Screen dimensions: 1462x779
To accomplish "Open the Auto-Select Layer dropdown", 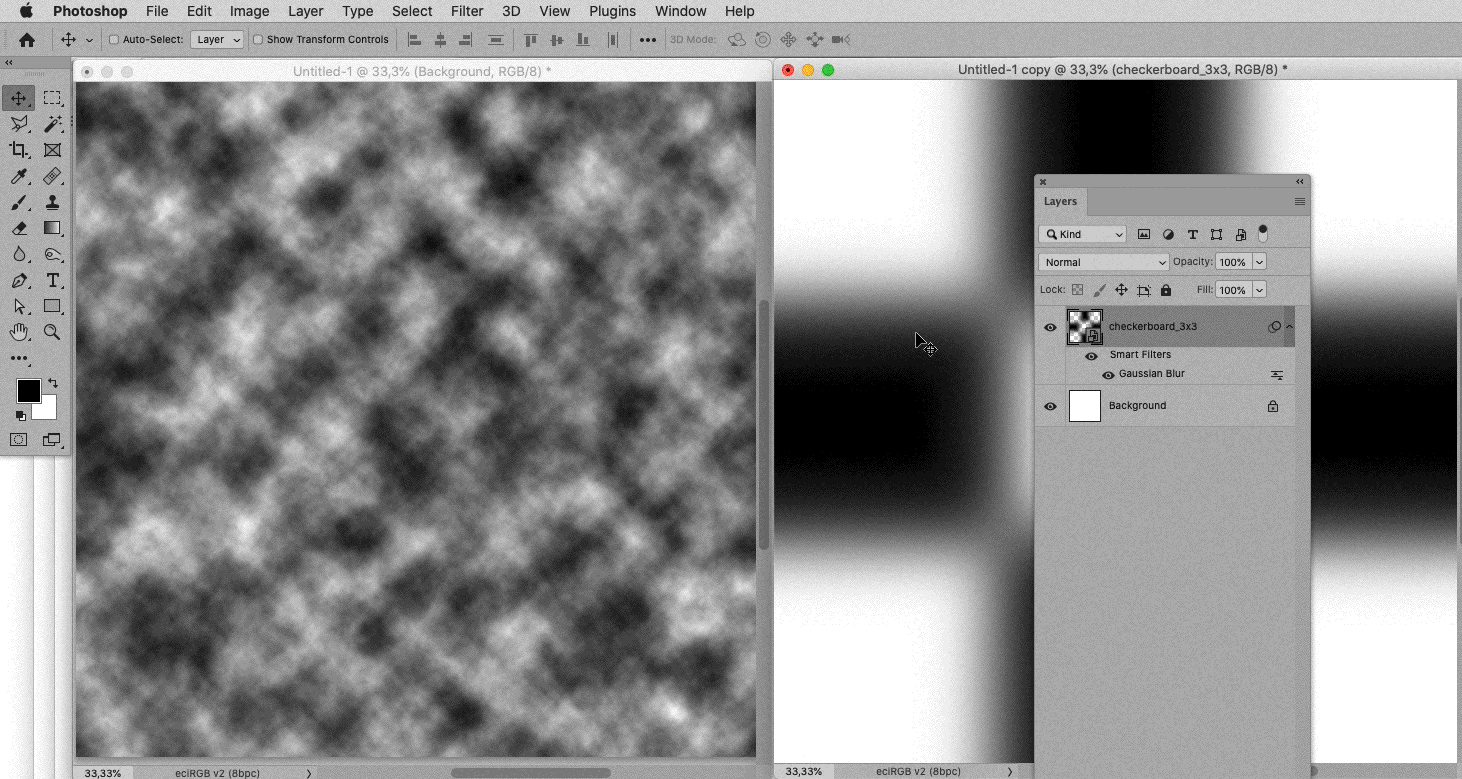I will click(217, 40).
